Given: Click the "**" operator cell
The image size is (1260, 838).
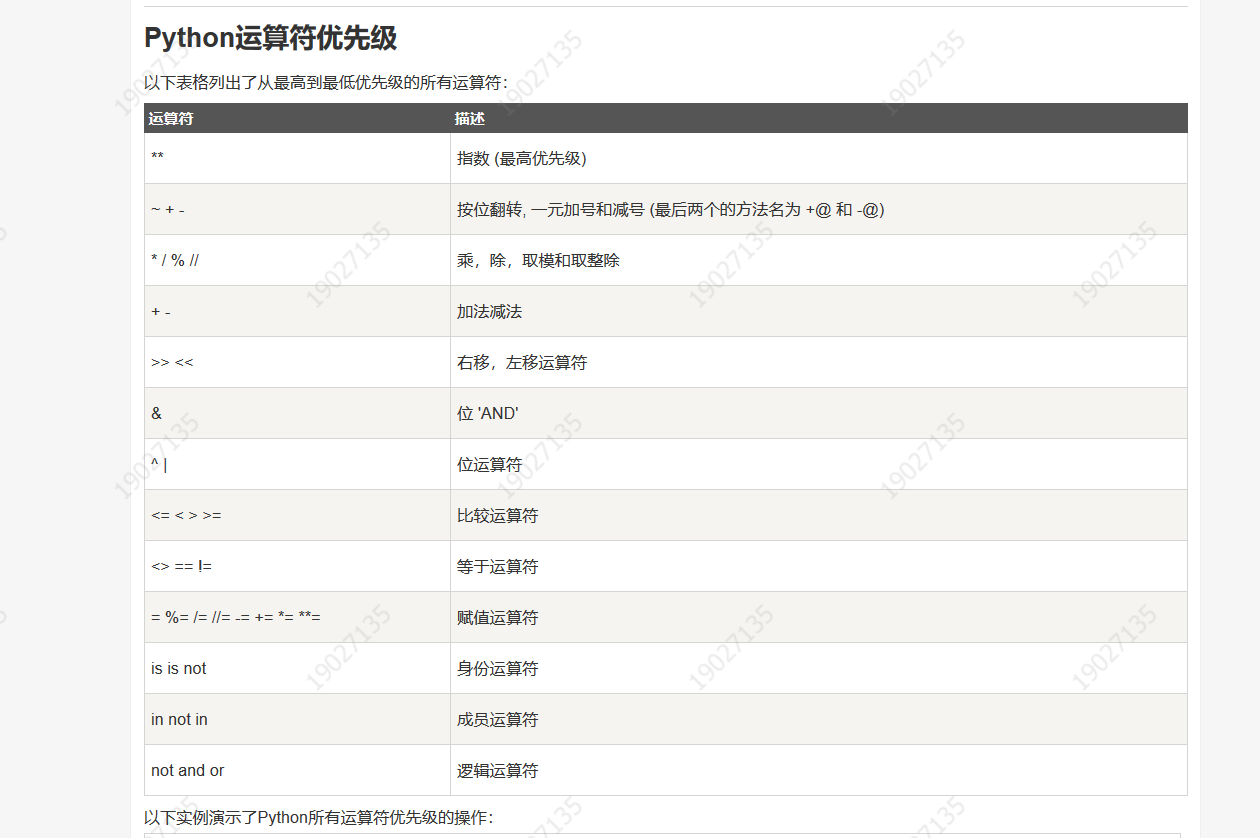Looking at the screenshot, I should coord(297,158).
